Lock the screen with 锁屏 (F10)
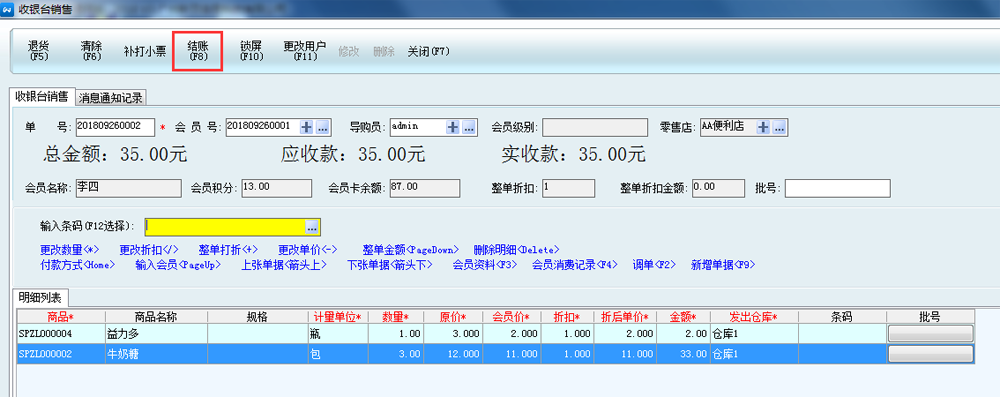The height and width of the screenshot is (397, 1000). 251,50
